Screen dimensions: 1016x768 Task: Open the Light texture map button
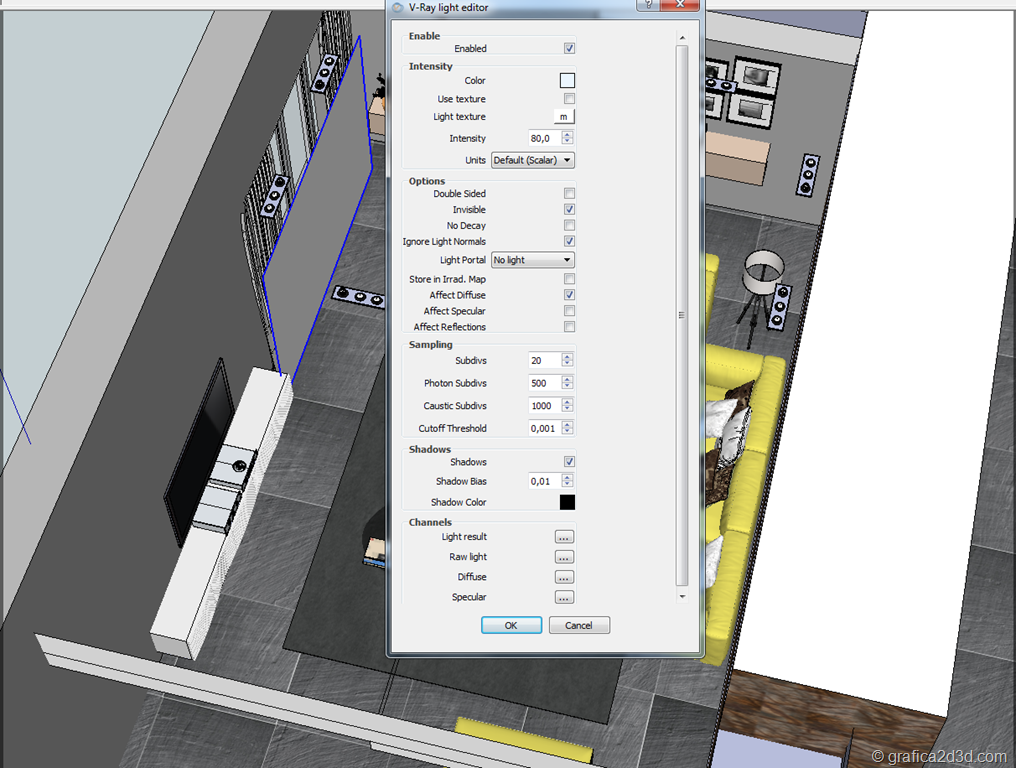(564, 117)
